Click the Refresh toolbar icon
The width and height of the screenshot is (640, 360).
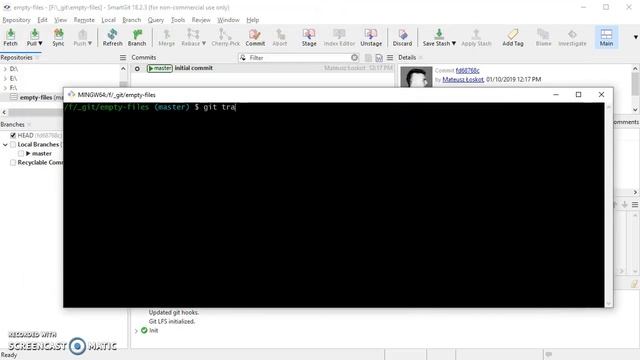click(x=112, y=37)
